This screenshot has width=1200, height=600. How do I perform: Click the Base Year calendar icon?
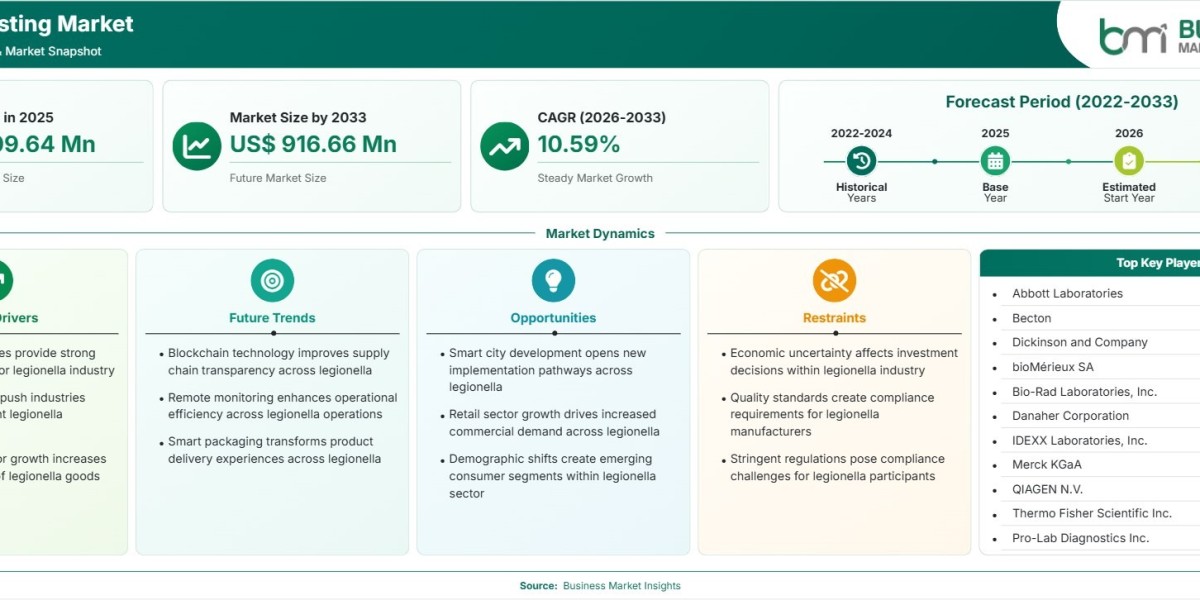(x=995, y=160)
